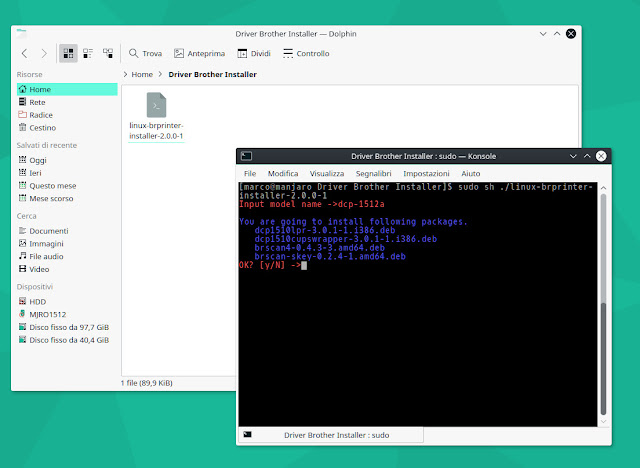The image size is (640, 468).
Task: Switch Dolphin to compact view mode
Action: [88, 53]
